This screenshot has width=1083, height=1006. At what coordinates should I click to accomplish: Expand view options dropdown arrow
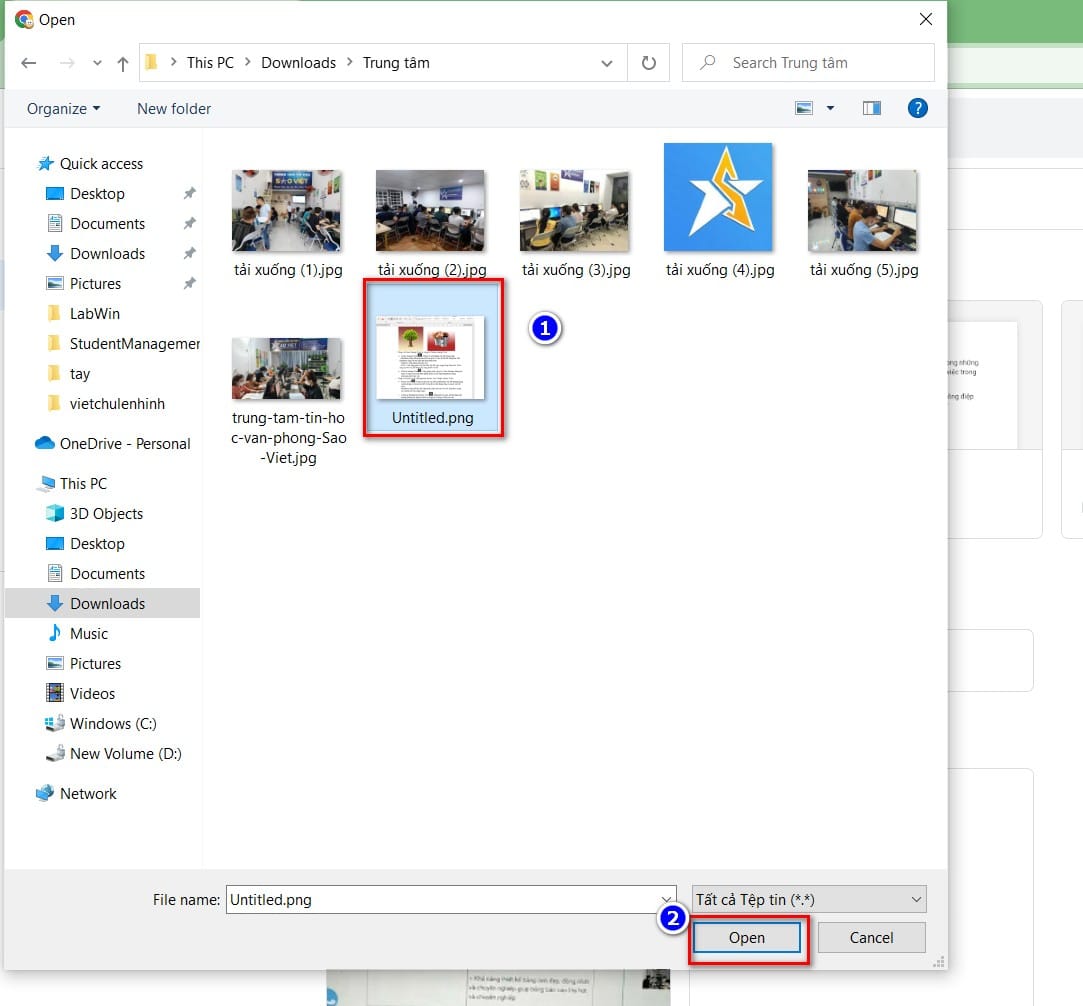pyautogui.click(x=830, y=108)
